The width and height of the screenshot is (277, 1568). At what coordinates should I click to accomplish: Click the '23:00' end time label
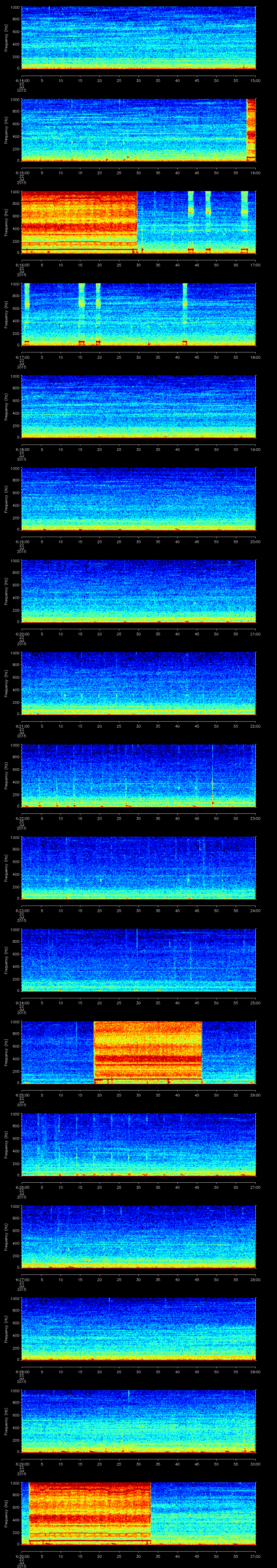[x=255, y=818]
